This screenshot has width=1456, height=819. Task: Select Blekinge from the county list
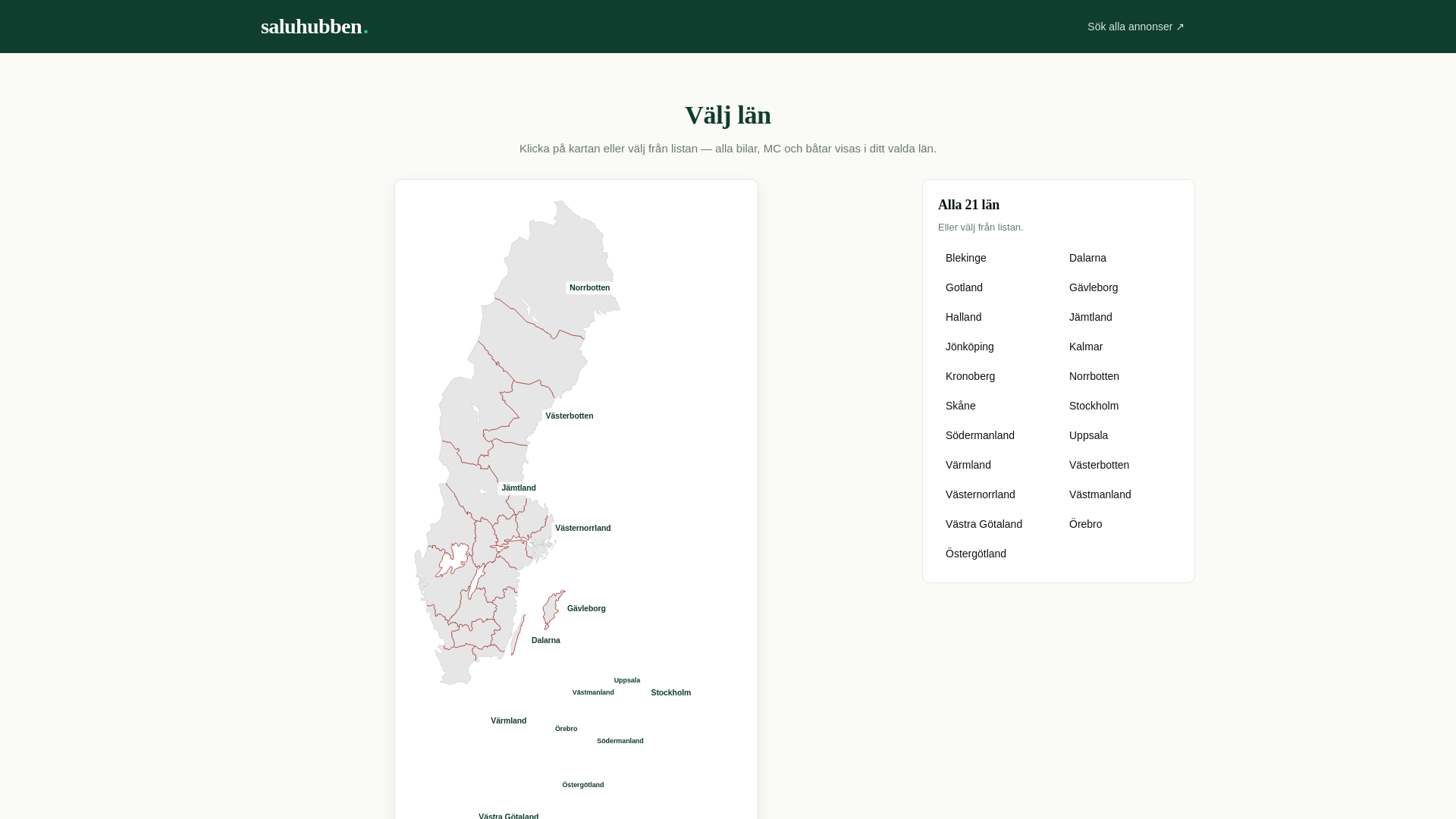tap(996, 258)
